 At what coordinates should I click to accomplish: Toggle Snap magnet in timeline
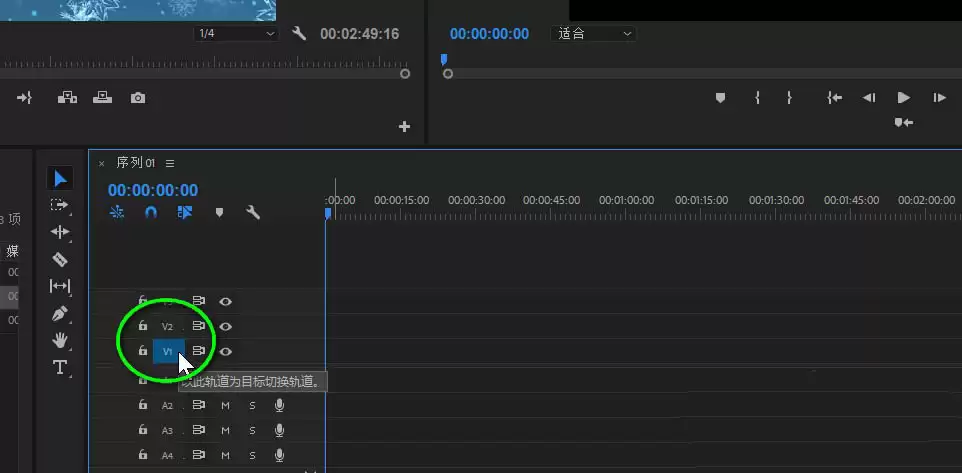pyautogui.click(x=151, y=212)
